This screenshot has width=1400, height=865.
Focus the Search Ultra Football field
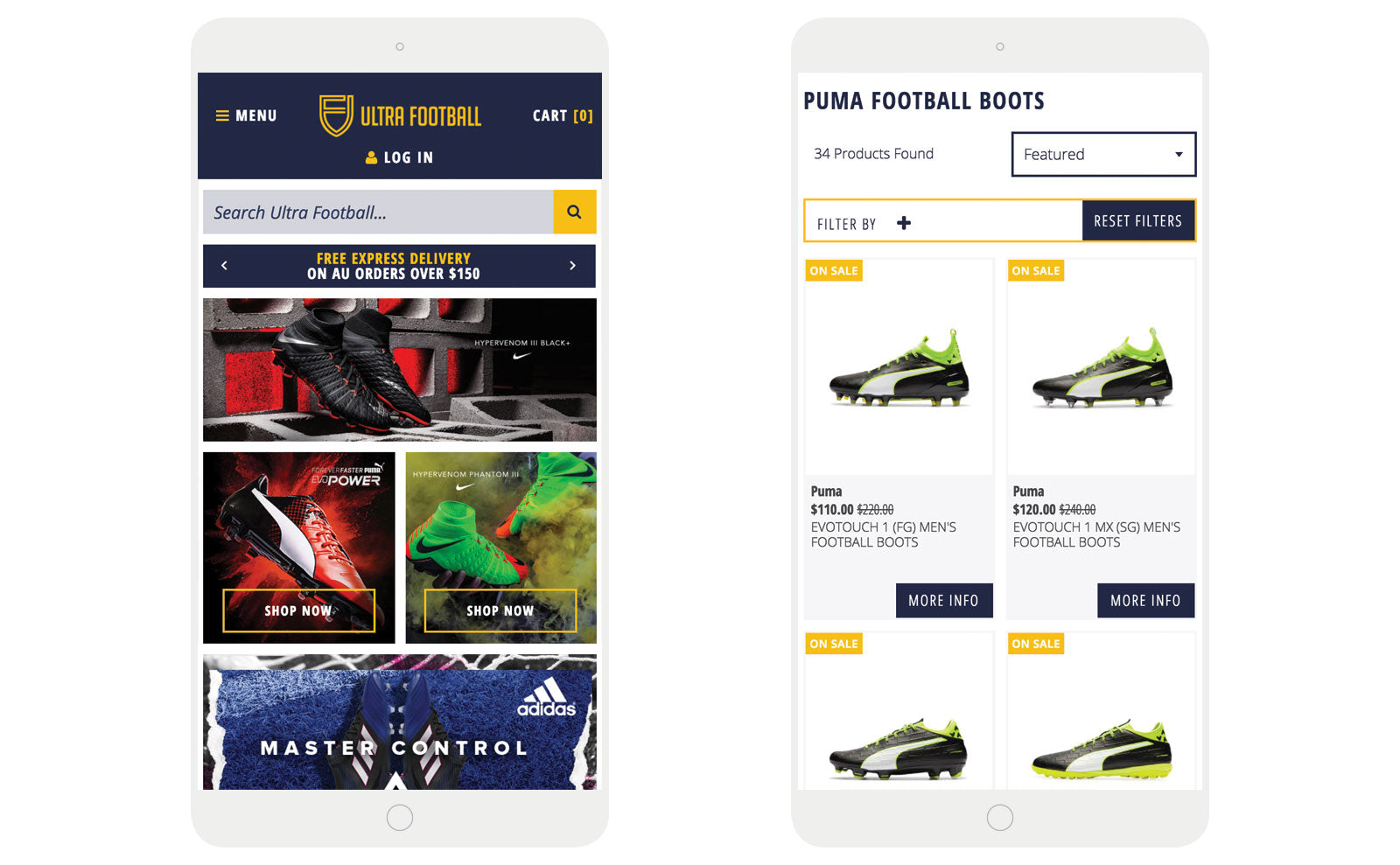378,212
